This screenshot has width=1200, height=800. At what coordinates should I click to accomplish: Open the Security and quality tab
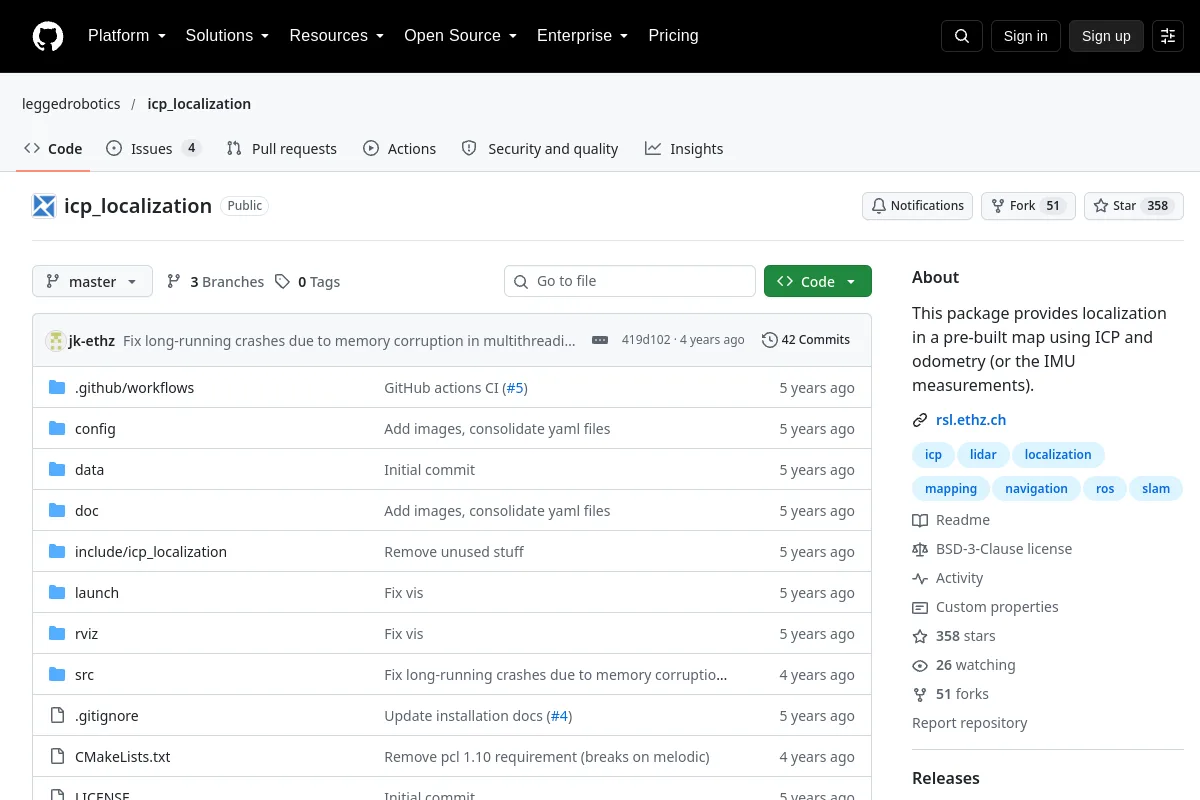click(x=540, y=148)
